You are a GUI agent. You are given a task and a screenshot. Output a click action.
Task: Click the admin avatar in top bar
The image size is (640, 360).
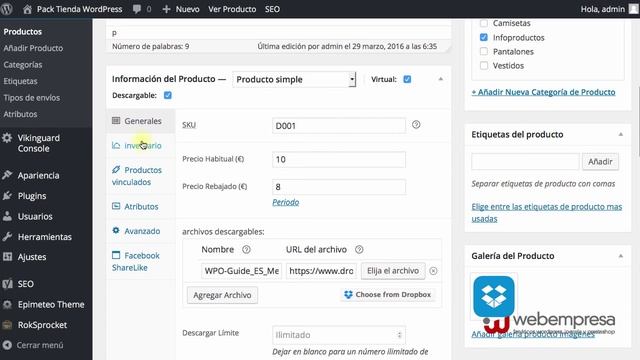633,9
